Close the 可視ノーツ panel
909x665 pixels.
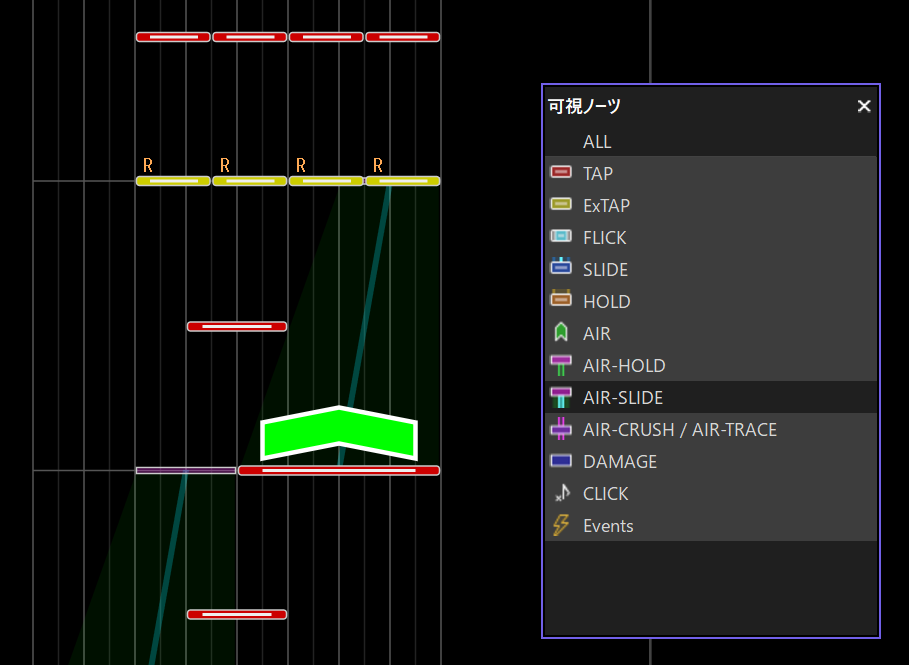(864, 106)
